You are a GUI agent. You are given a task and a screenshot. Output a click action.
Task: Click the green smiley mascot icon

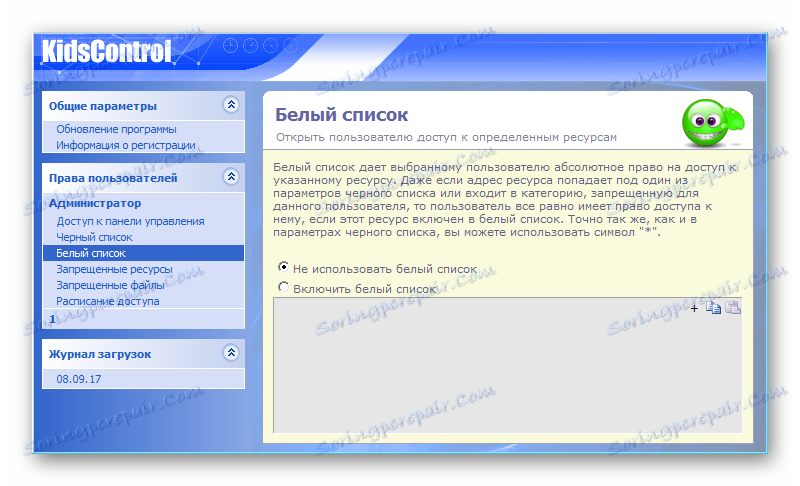(x=713, y=123)
